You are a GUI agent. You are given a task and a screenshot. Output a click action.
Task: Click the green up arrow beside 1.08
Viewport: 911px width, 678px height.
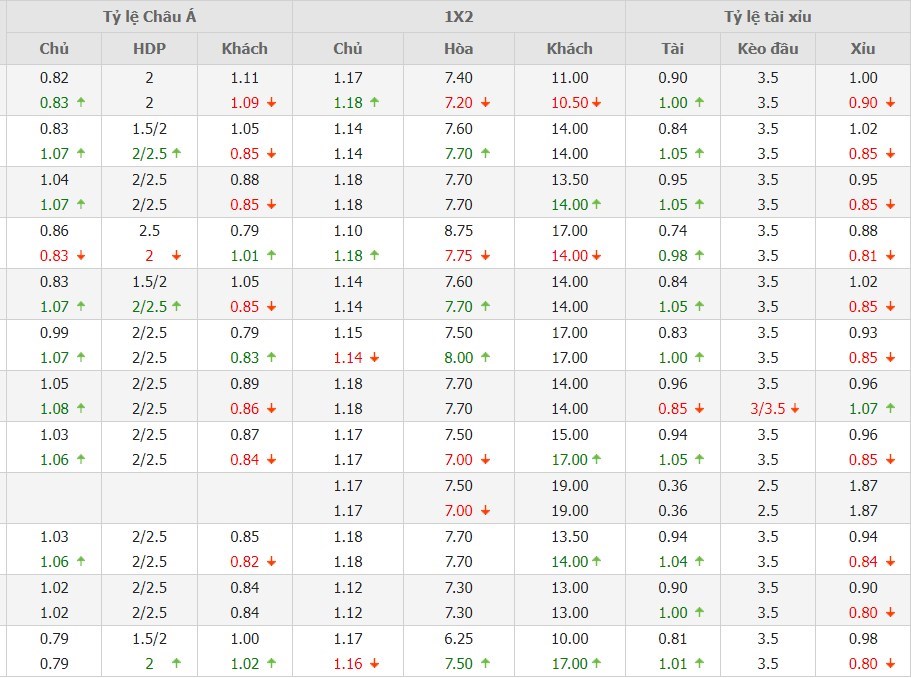pos(80,408)
